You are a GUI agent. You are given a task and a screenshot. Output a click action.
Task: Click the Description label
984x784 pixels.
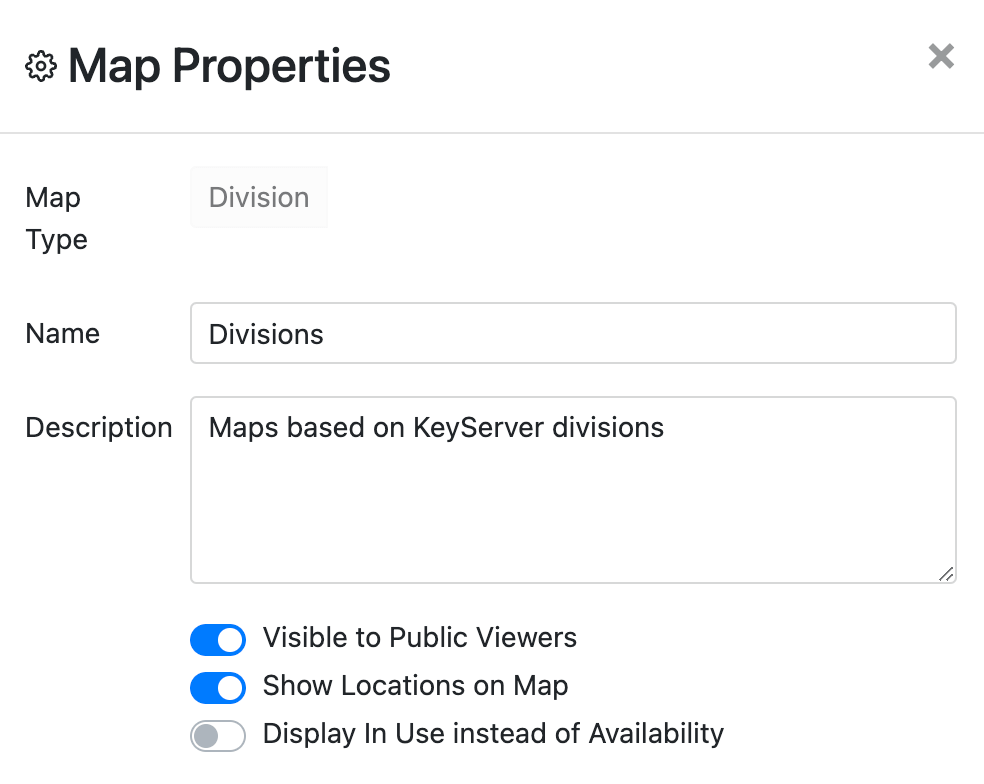coord(98,427)
